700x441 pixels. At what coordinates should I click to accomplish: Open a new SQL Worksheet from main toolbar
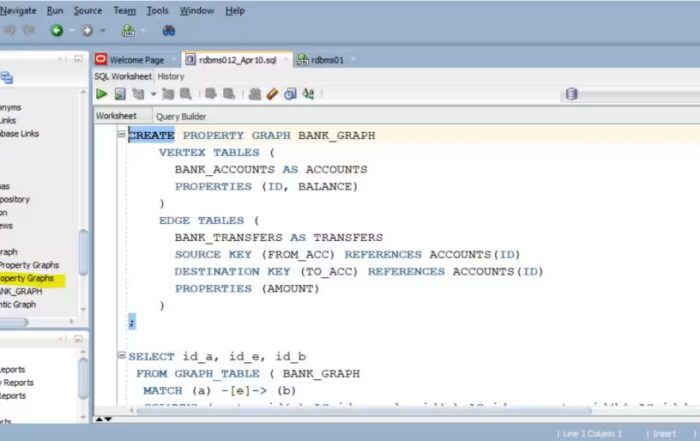pyautogui.click(x=128, y=30)
